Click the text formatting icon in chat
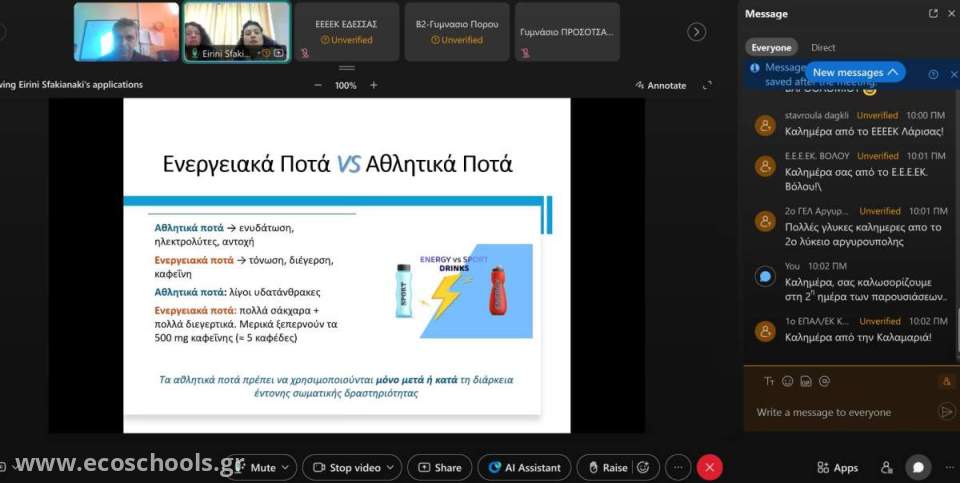960x483 pixels. click(x=769, y=381)
